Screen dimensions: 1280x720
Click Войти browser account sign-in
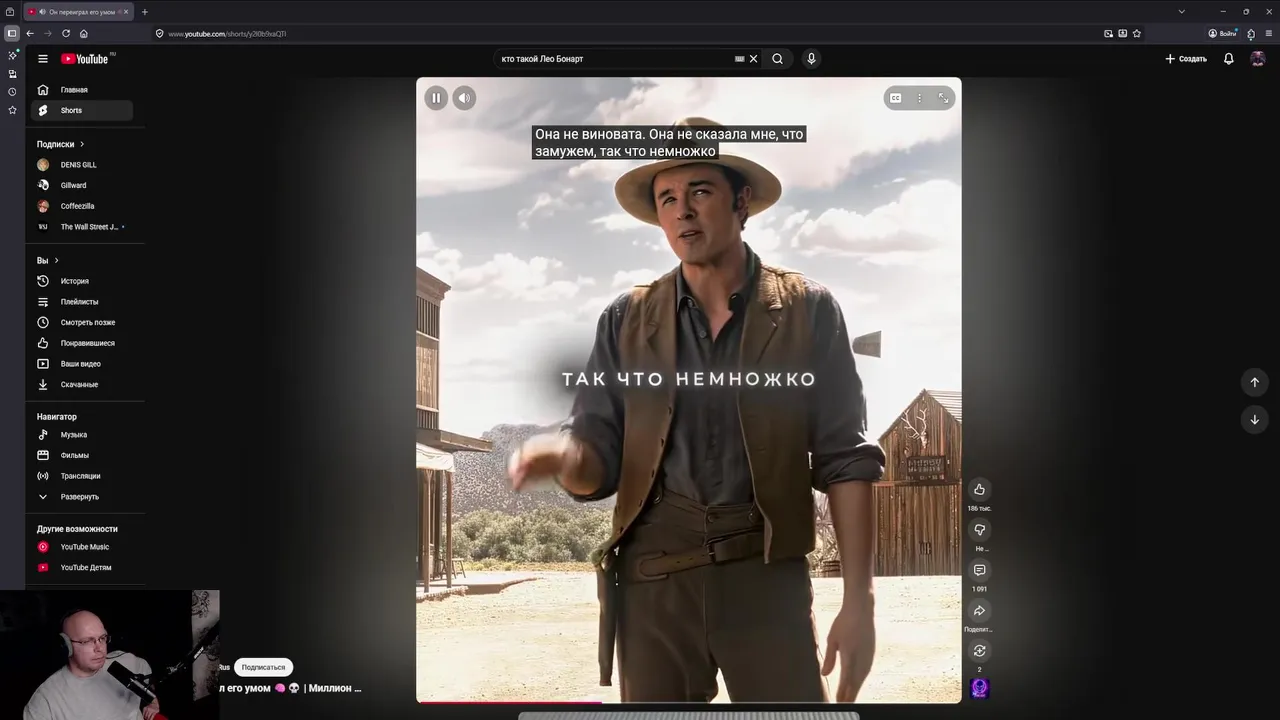click(x=1222, y=33)
